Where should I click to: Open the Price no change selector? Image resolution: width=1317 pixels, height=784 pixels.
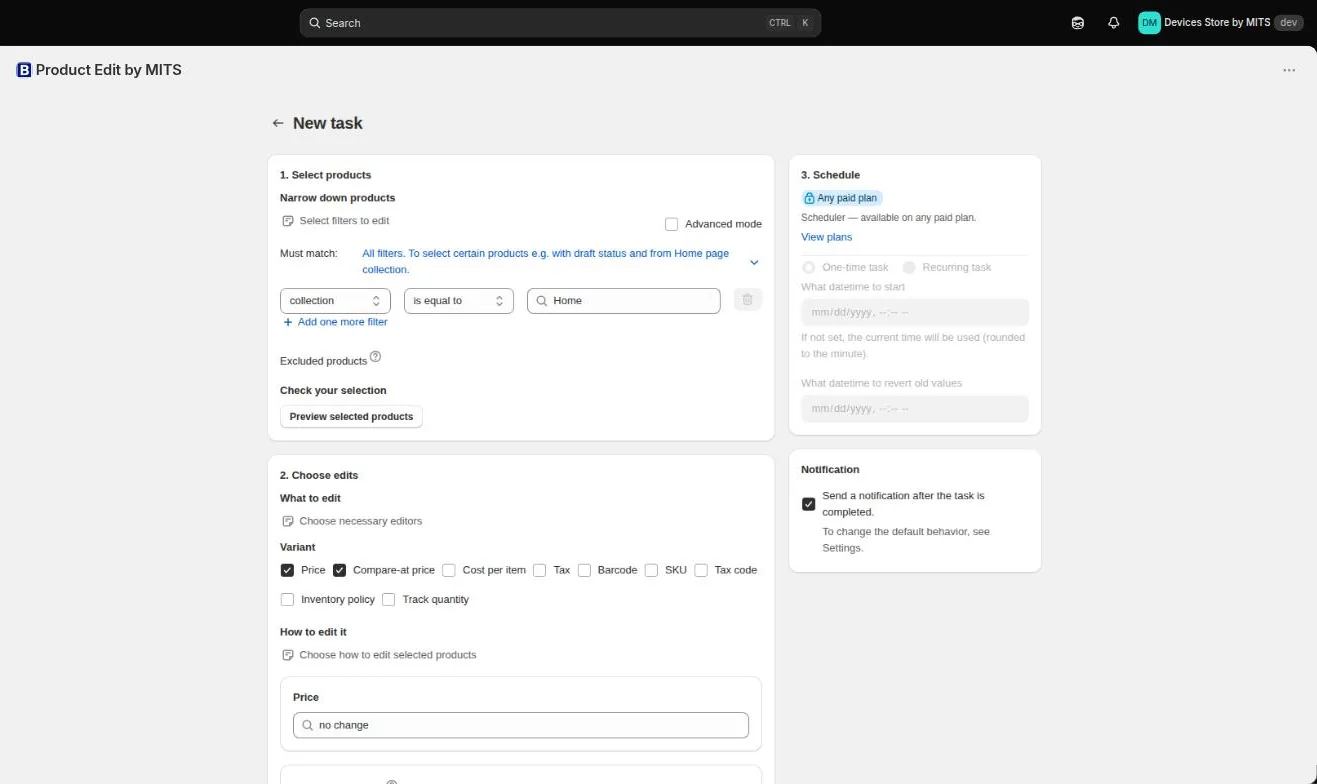(x=521, y=725)
